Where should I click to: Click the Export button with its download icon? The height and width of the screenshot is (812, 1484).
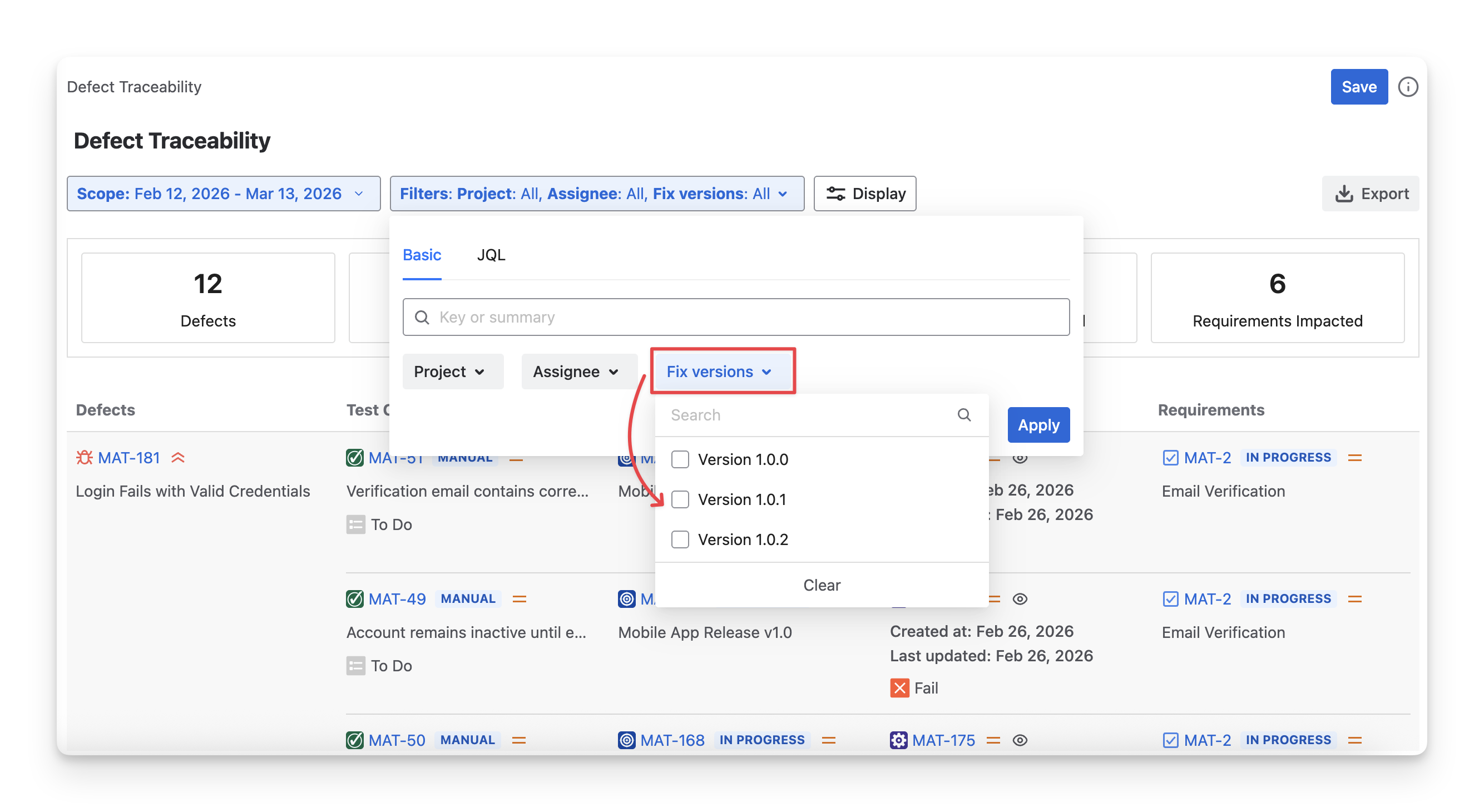1371,194
